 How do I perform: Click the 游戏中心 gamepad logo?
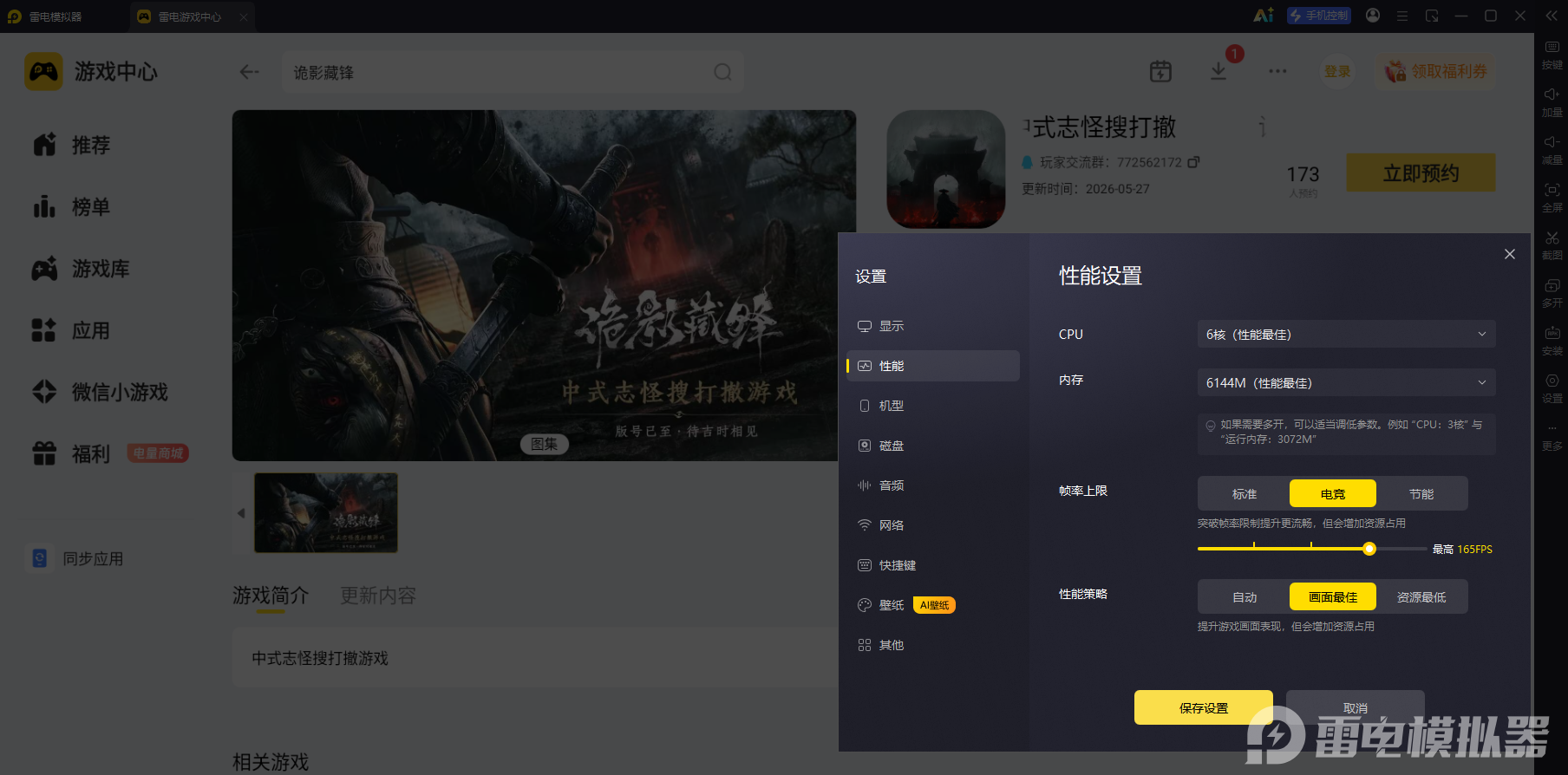[x=43, y=71]
